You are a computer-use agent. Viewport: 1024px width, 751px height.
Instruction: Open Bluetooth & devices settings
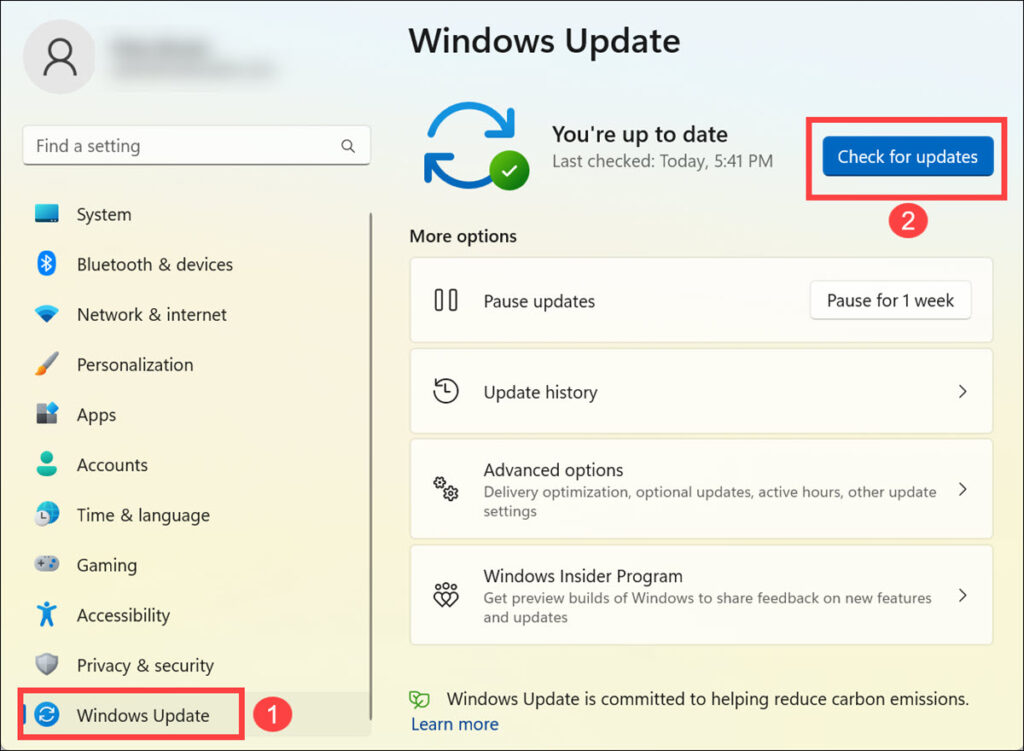coord(47,264)
